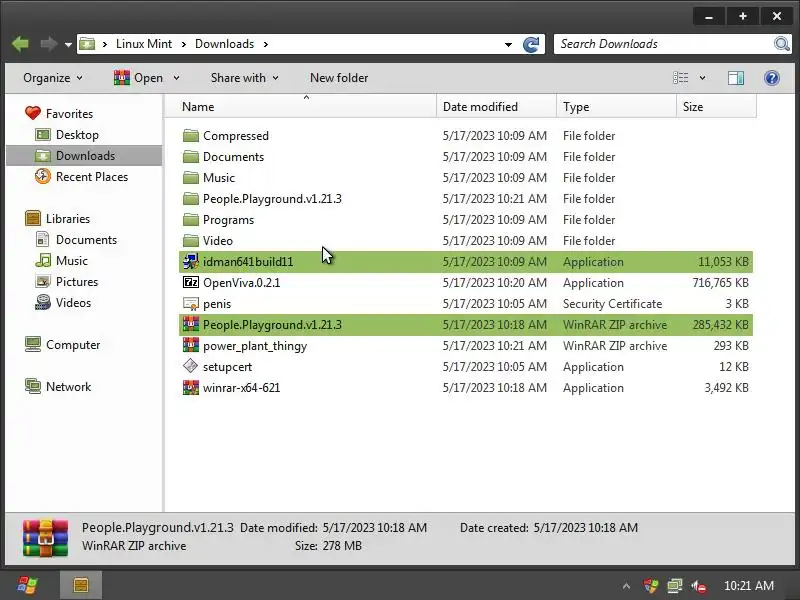The width and height of the screenshot is (800, 600).
Task: Click the WinRAR thumbnail in details pane
Action: [x=45, y=538]
